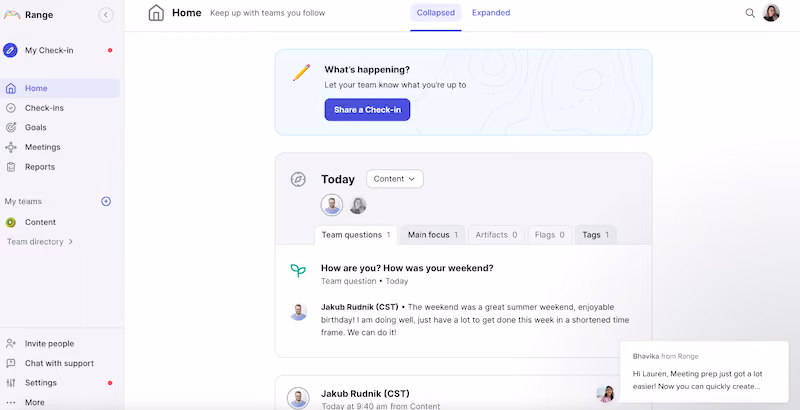Screen dimensions: 800x410
Task: Expand the Team directory chevron
Action: [70, 242]
